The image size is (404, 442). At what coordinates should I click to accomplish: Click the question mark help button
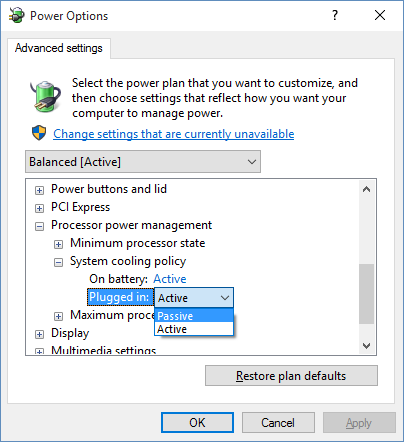(x=335, y=15)
